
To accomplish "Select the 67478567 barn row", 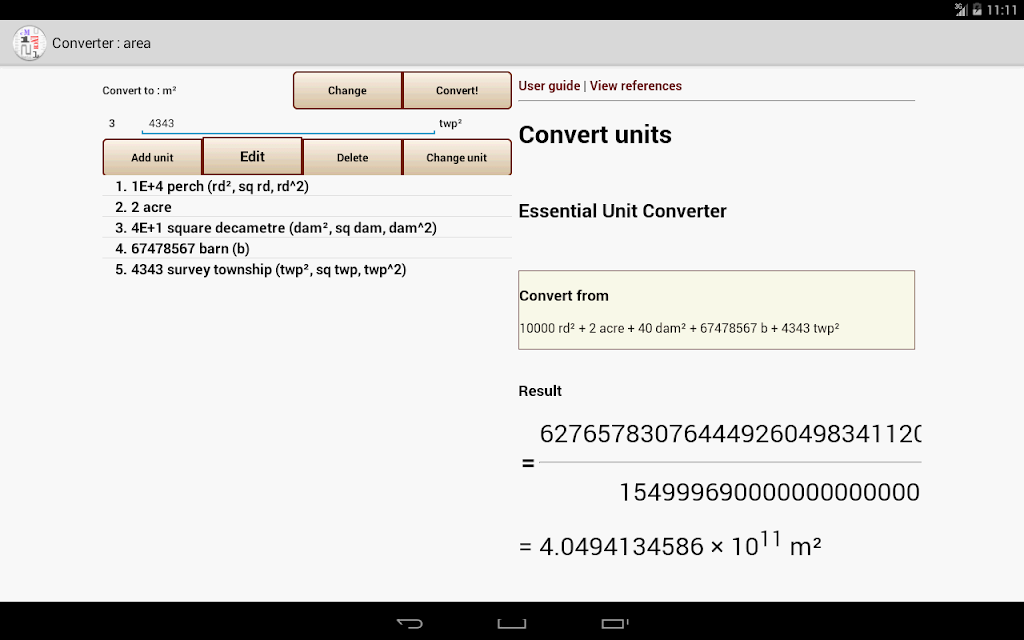I will 307,249.
